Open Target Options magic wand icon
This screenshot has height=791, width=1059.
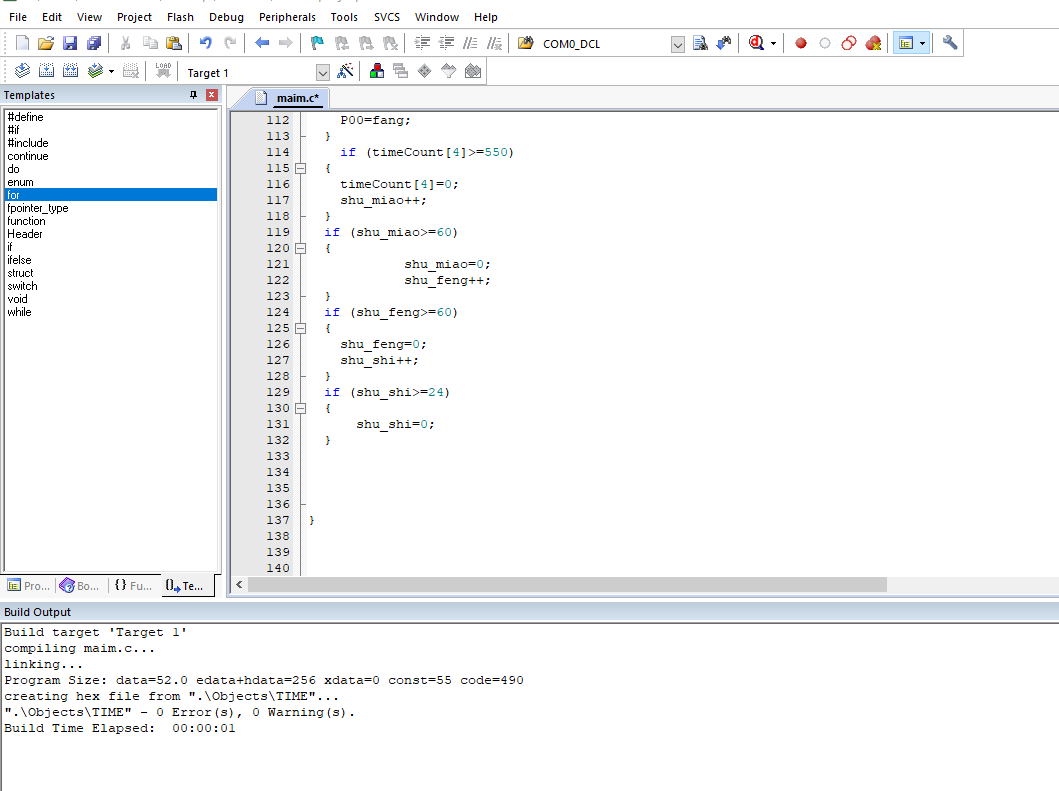(345, 70)
